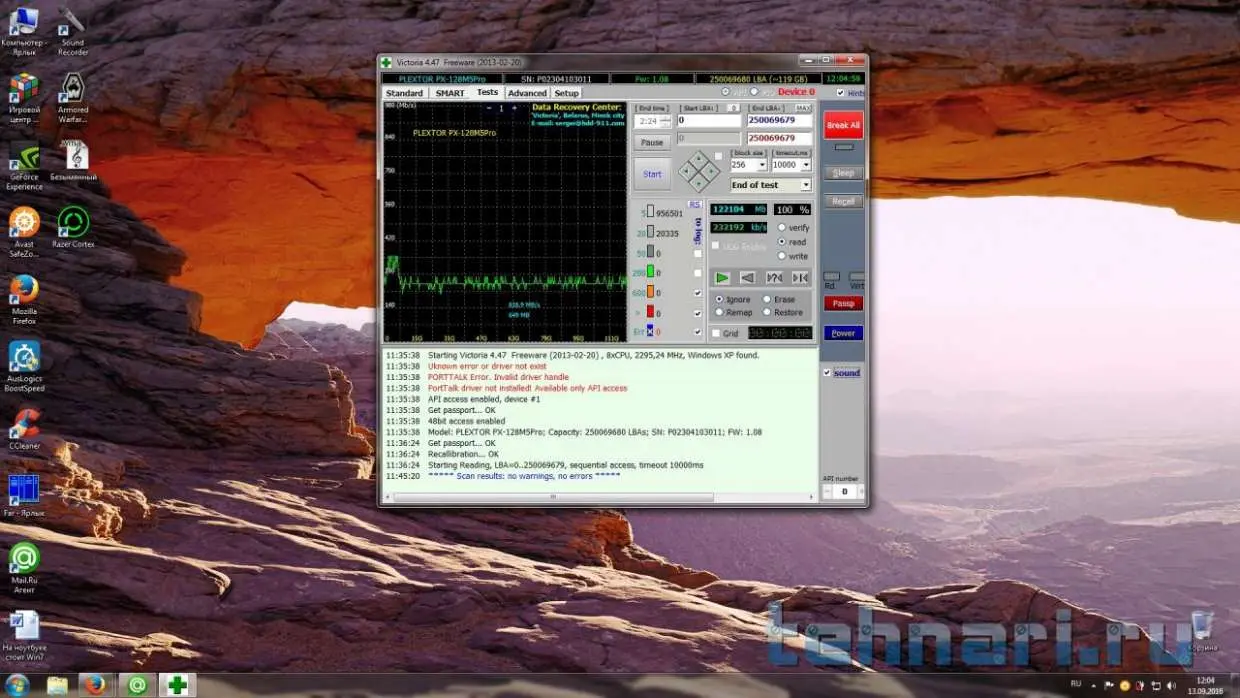Click the MAX button above End LBA
Viewport: 1240px width, 698px height.
803,108
